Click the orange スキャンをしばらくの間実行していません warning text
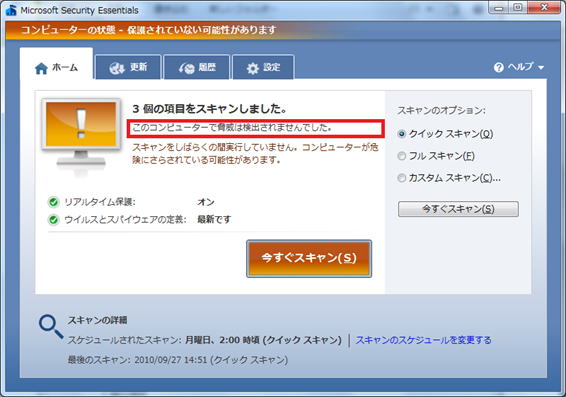The image size is (566, 397). pyautogui.click(x=255, y=153)
